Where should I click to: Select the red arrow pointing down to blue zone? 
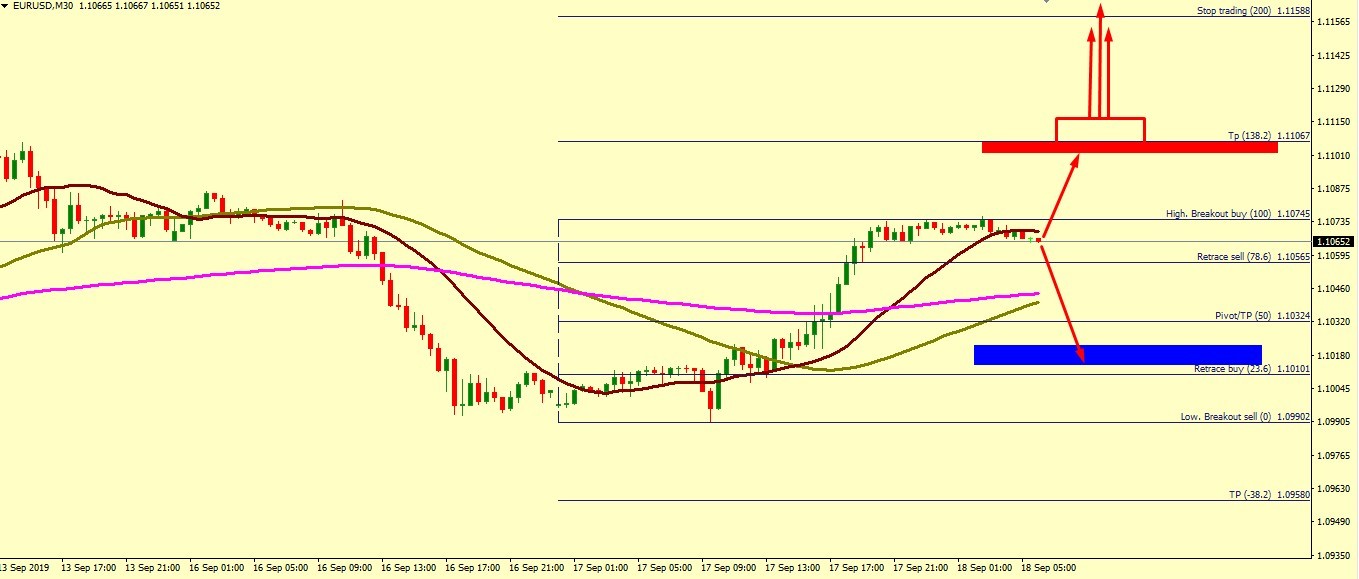(1062, 300)
